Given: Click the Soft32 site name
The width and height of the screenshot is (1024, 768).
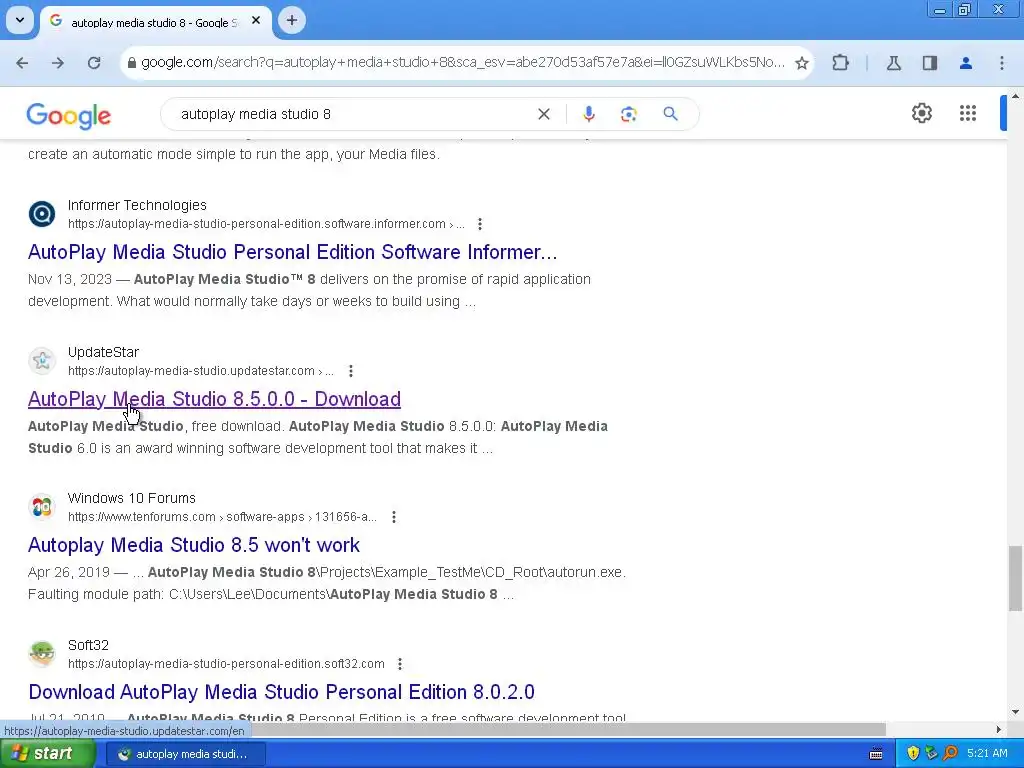Looking at the screenshot, I should click(x=88, y=645).
